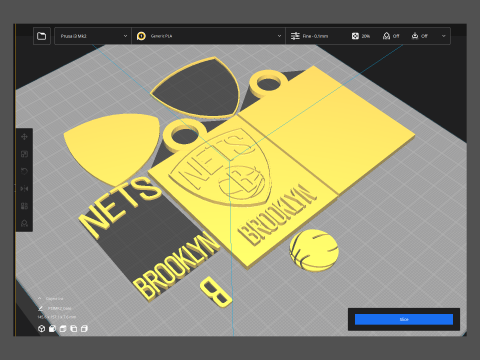Switch to front view
Screen dimensions: 480x360
[52, 329]
